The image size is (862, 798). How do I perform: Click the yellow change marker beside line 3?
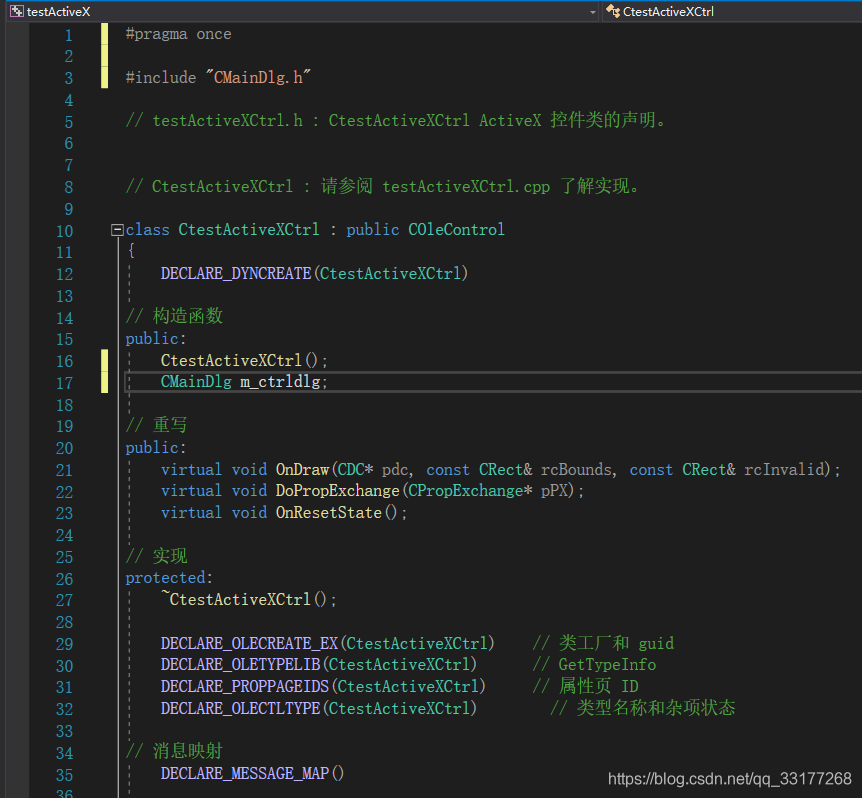tap(104, 78)
